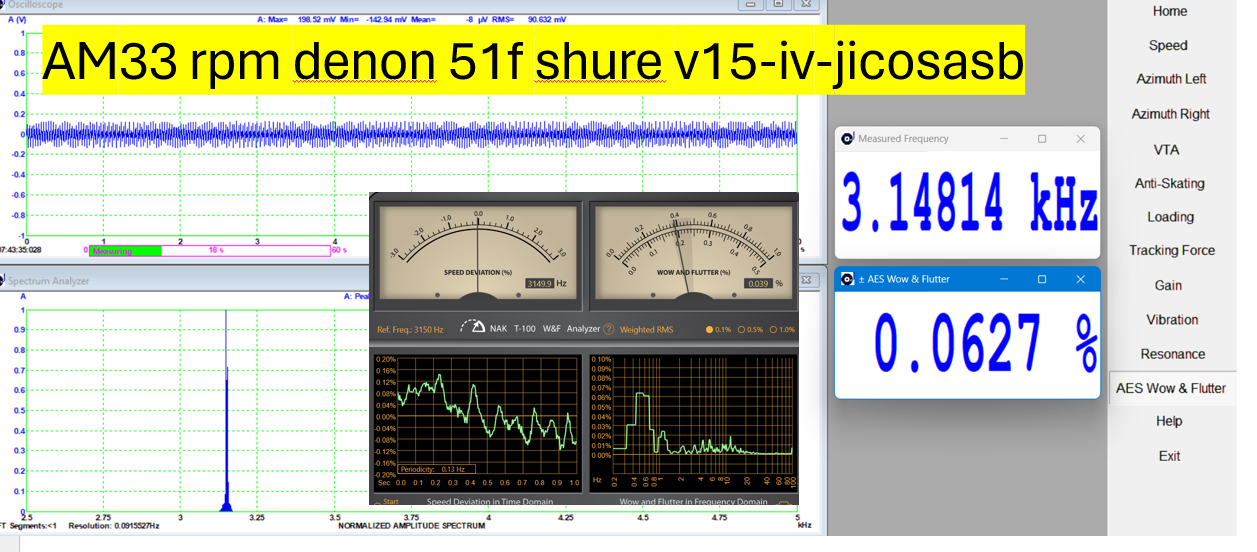Click the 0.0627 % AES flutter value
This screenshot has width=1257, height=552.
(x=986, y=342)
